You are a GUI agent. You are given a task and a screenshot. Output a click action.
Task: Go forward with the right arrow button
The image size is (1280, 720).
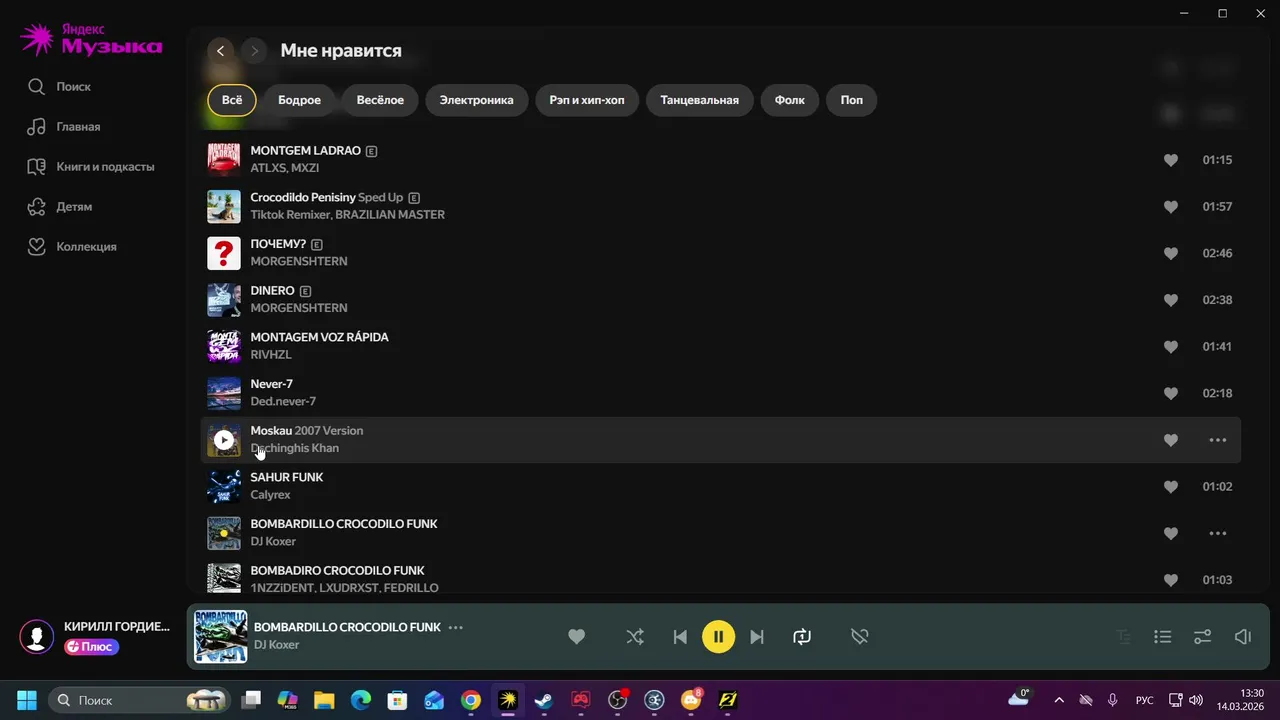tap(254, 51)
